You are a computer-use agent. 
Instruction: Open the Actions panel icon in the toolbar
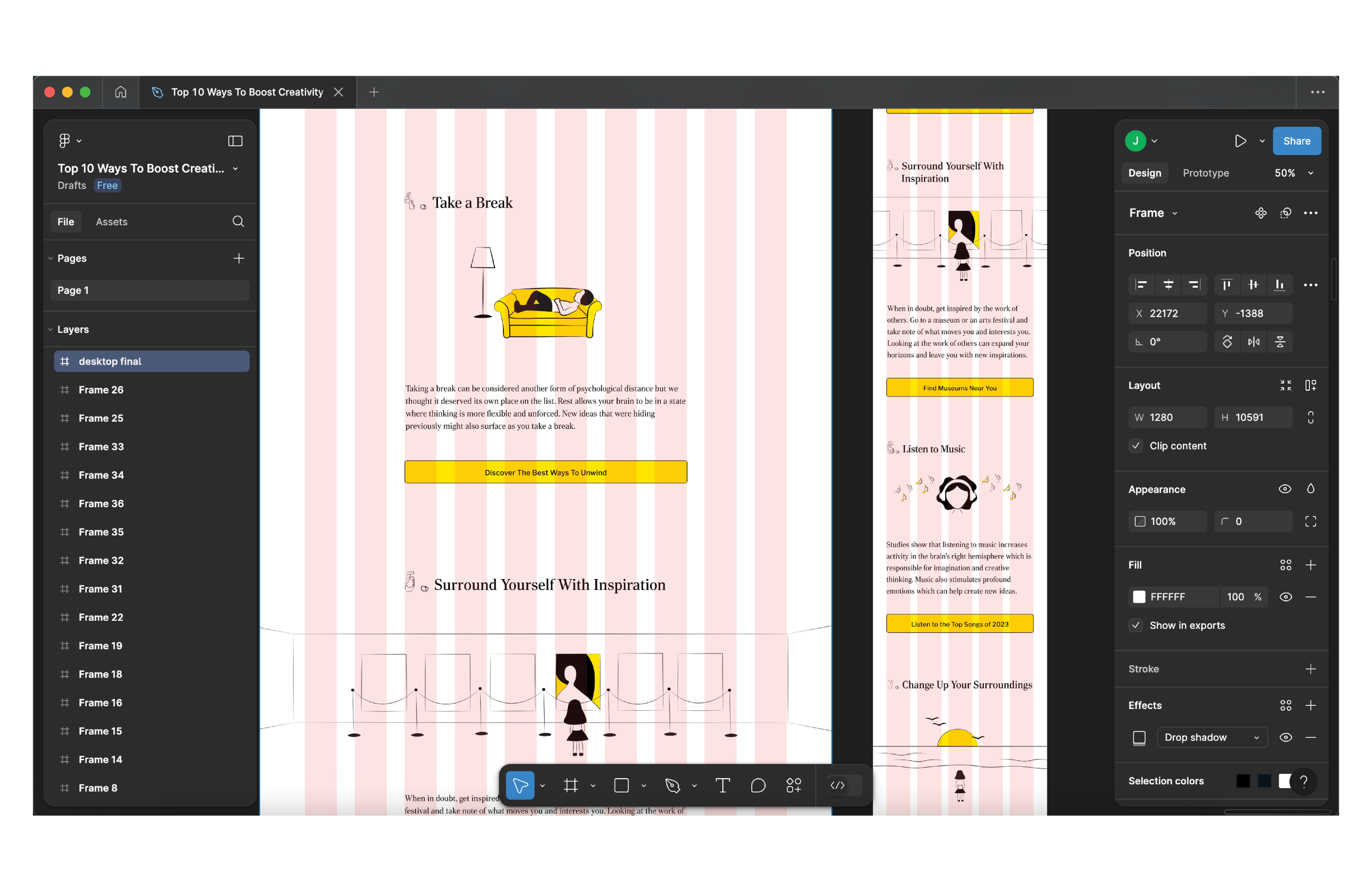(x=794, y=785)
